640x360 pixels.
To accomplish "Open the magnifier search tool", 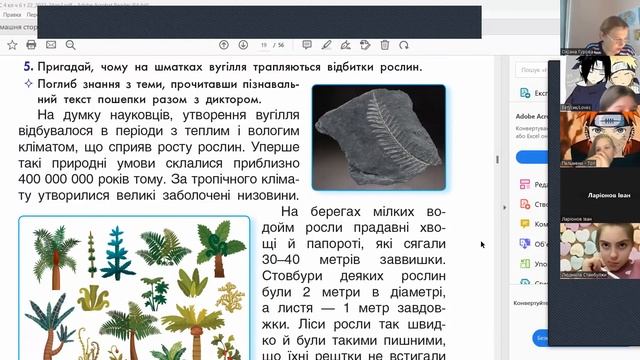I will point(71,45).
